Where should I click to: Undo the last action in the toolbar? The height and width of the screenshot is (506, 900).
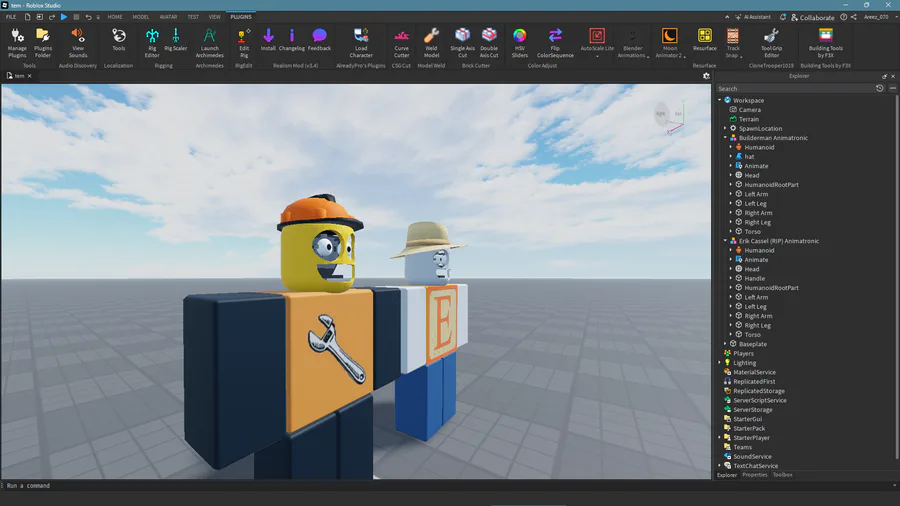pos(88,17)
